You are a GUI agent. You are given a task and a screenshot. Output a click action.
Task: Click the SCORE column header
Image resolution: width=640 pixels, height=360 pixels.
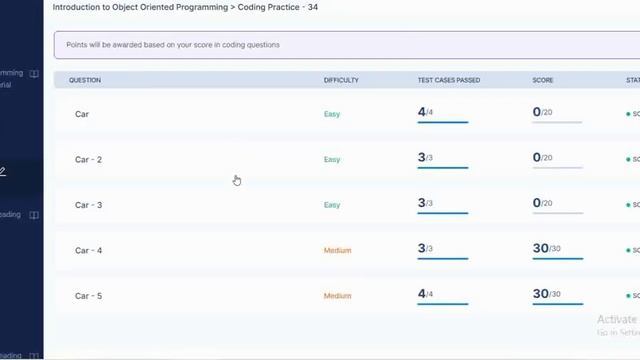[x=543, y=80]
